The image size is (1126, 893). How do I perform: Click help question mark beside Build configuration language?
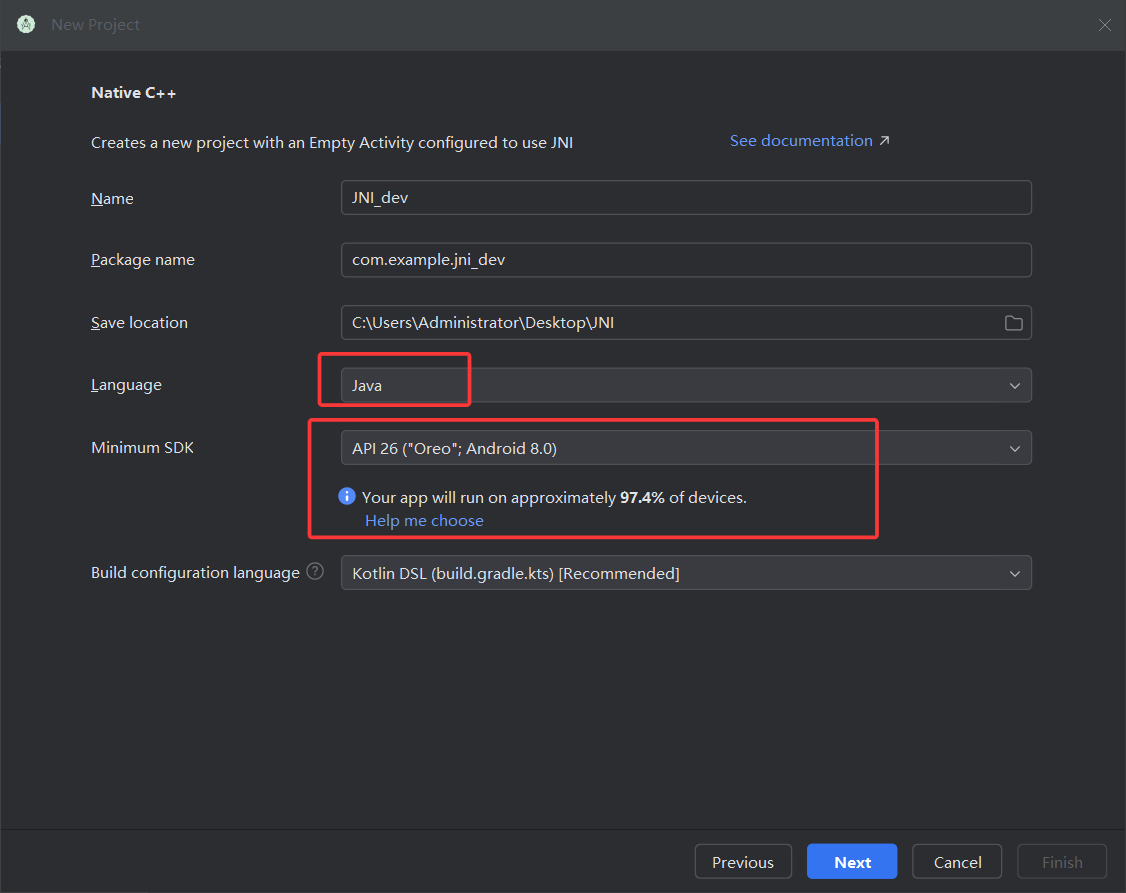(315, 572)
